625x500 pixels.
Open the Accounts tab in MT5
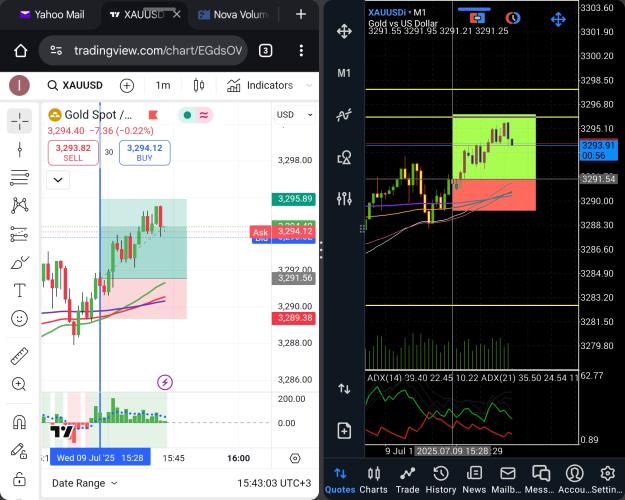click(x=574, y=480)
